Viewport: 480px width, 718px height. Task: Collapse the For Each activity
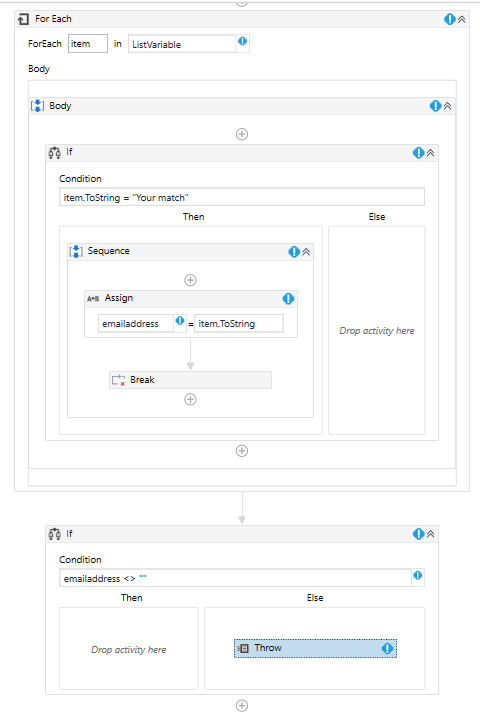tap(462, 19)
